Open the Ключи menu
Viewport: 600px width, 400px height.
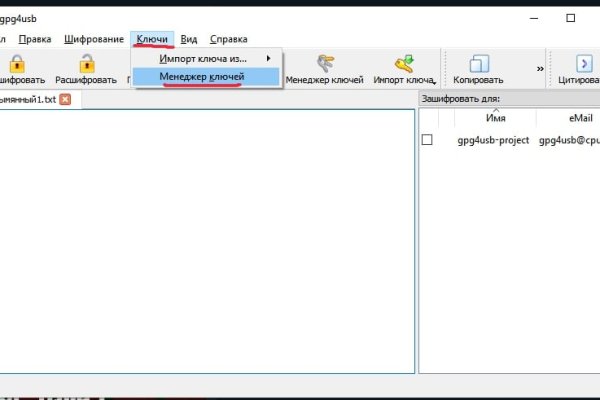pyautogui.click(x=152, y=39)
